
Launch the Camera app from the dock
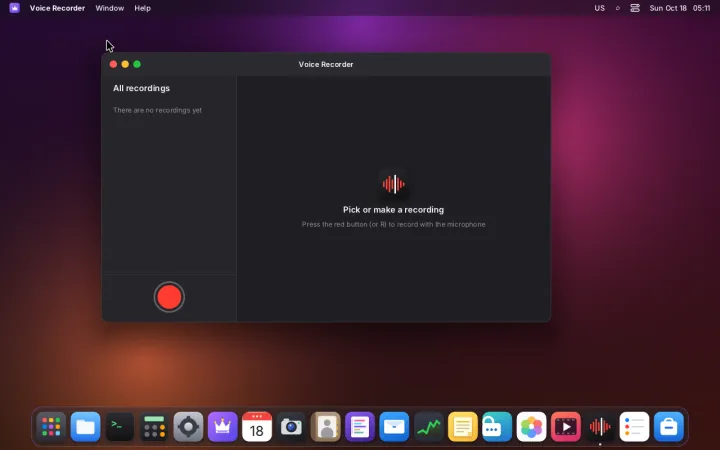(291, 427)
